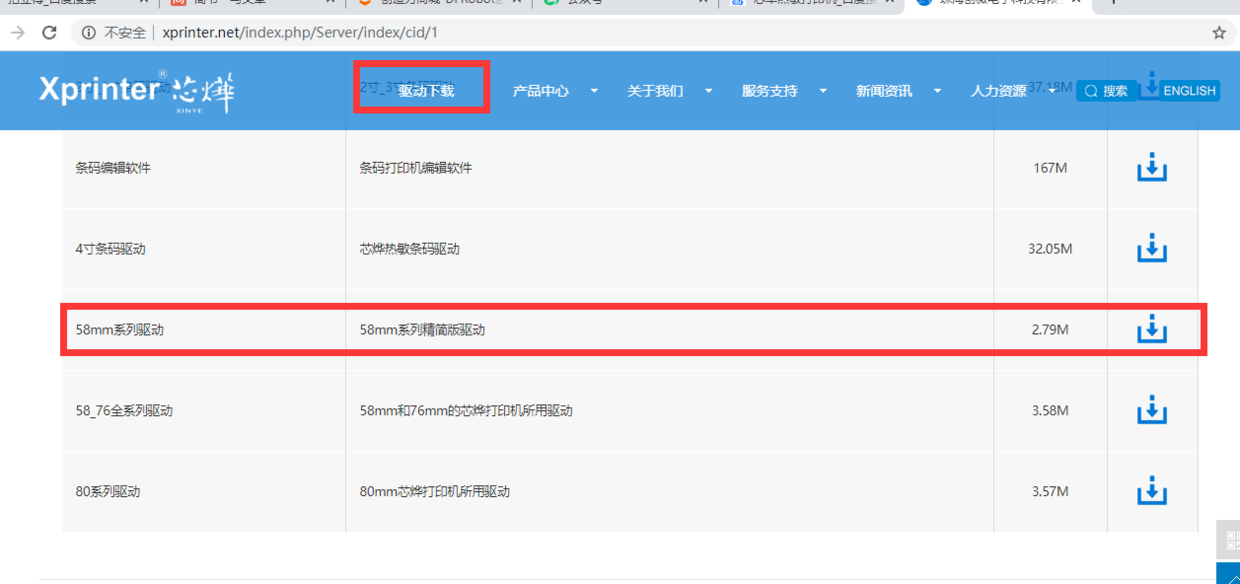The image size is (1240, 584).
Task: Select the 4寸条码驱动 name cell
Action: pyautogui.click(x=204, y=249)
